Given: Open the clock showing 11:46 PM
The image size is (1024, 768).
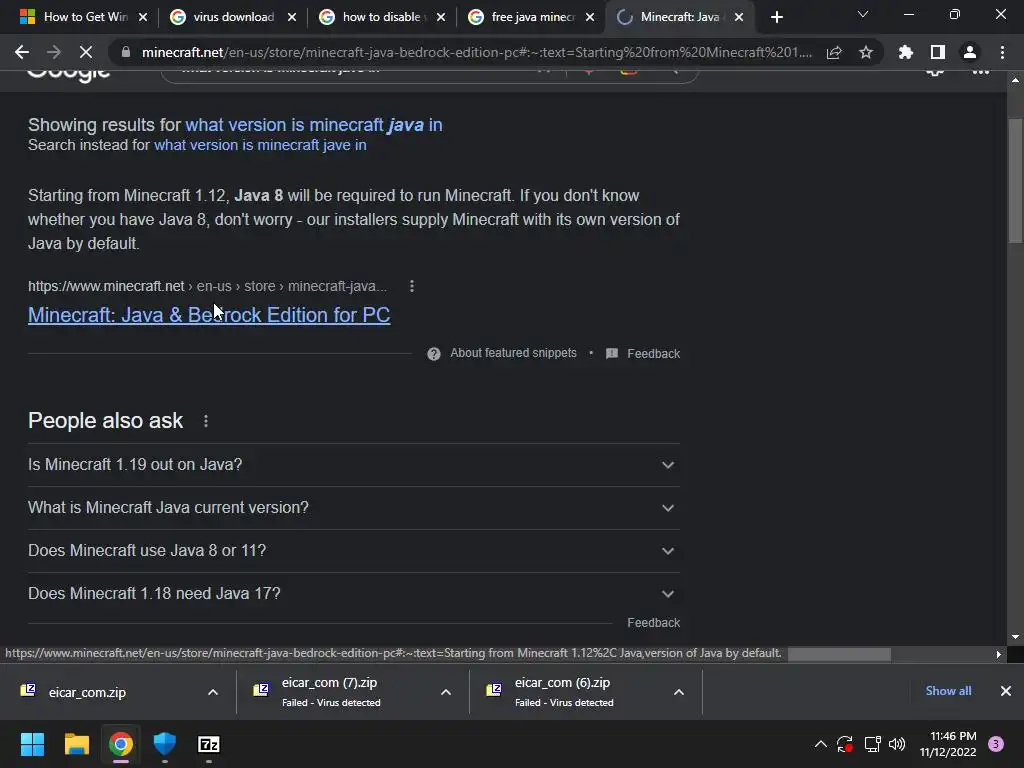Looking at the screenshot, I should pyautogui.click(x=948, y=744).
